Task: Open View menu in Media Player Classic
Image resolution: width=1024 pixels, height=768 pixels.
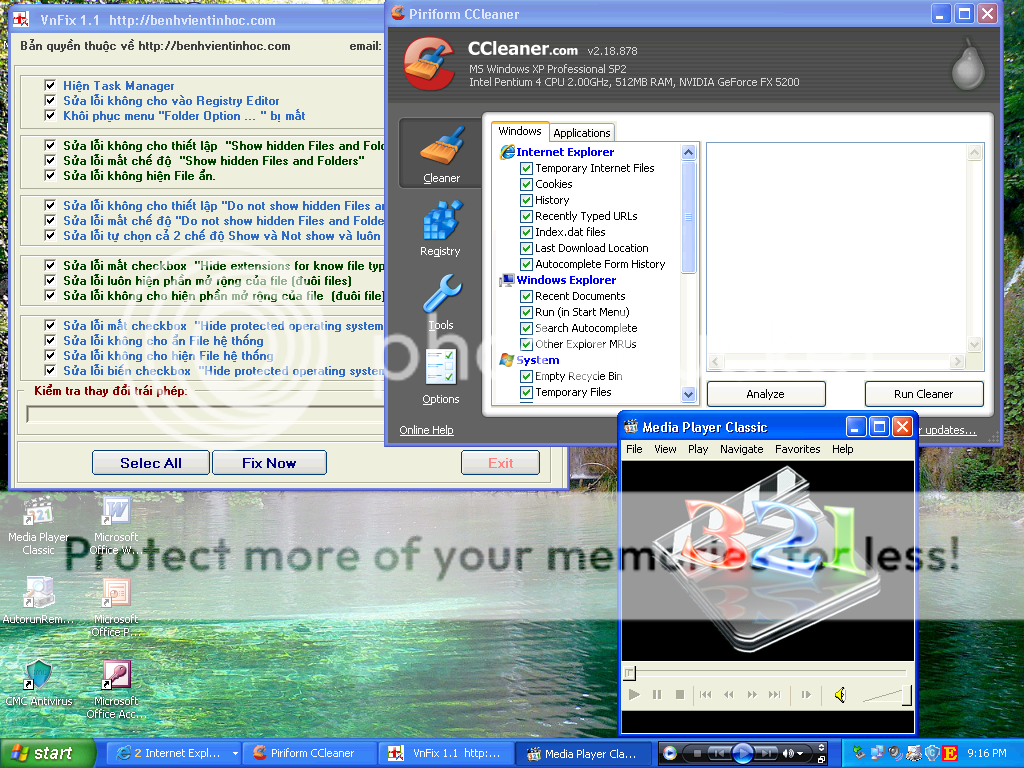Action: click(665, 449)
